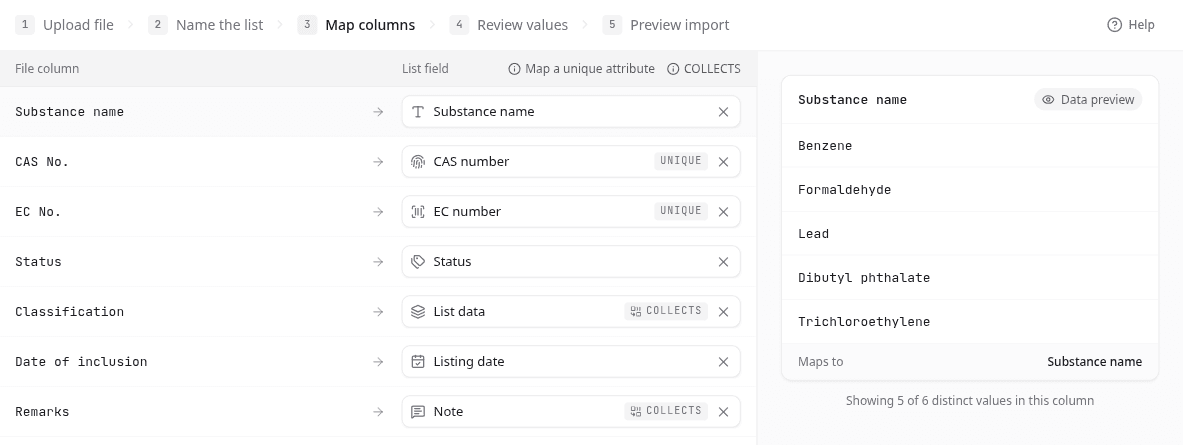Screen dimensions: 1183x445
Task: Go to the Review values step
Action: click(509, 25)
